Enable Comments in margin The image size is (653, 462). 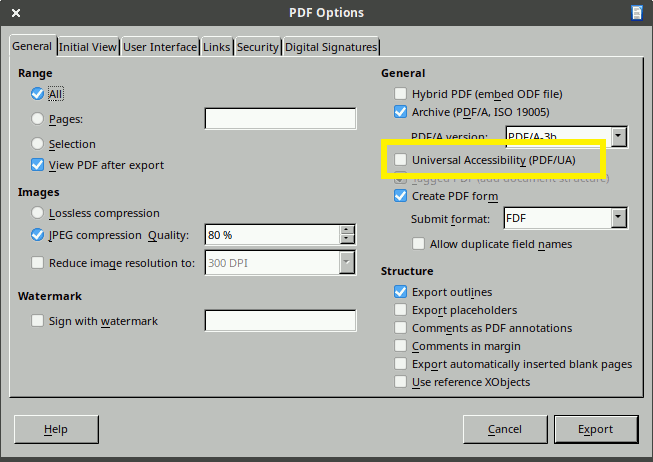(401, 346)
